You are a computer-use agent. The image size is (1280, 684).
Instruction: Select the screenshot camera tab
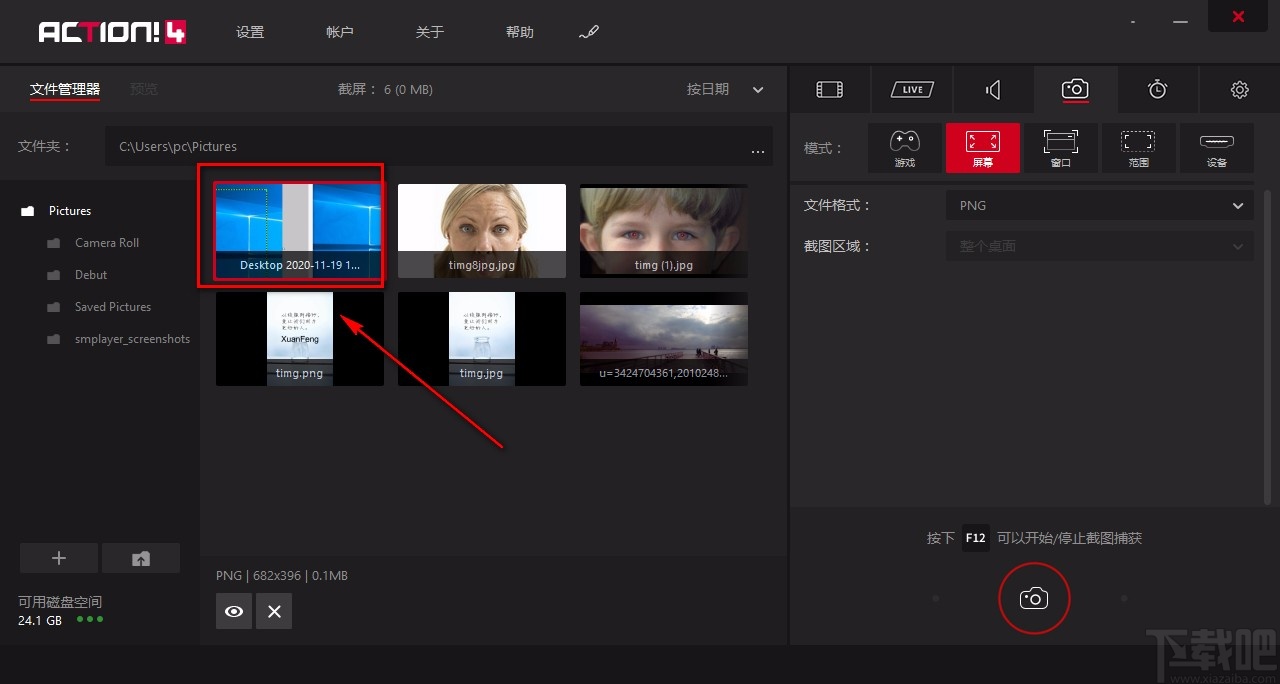(1075, 90)
